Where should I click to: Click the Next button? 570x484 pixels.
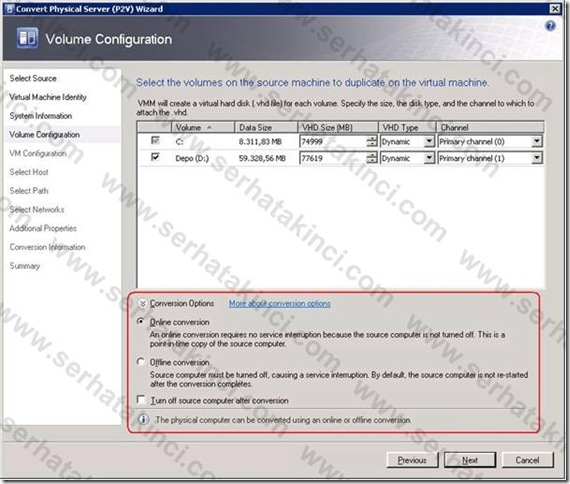tap(470, 460)
